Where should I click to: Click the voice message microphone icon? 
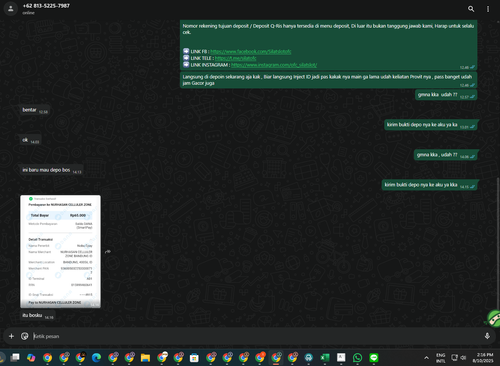(x=487, y=336)
